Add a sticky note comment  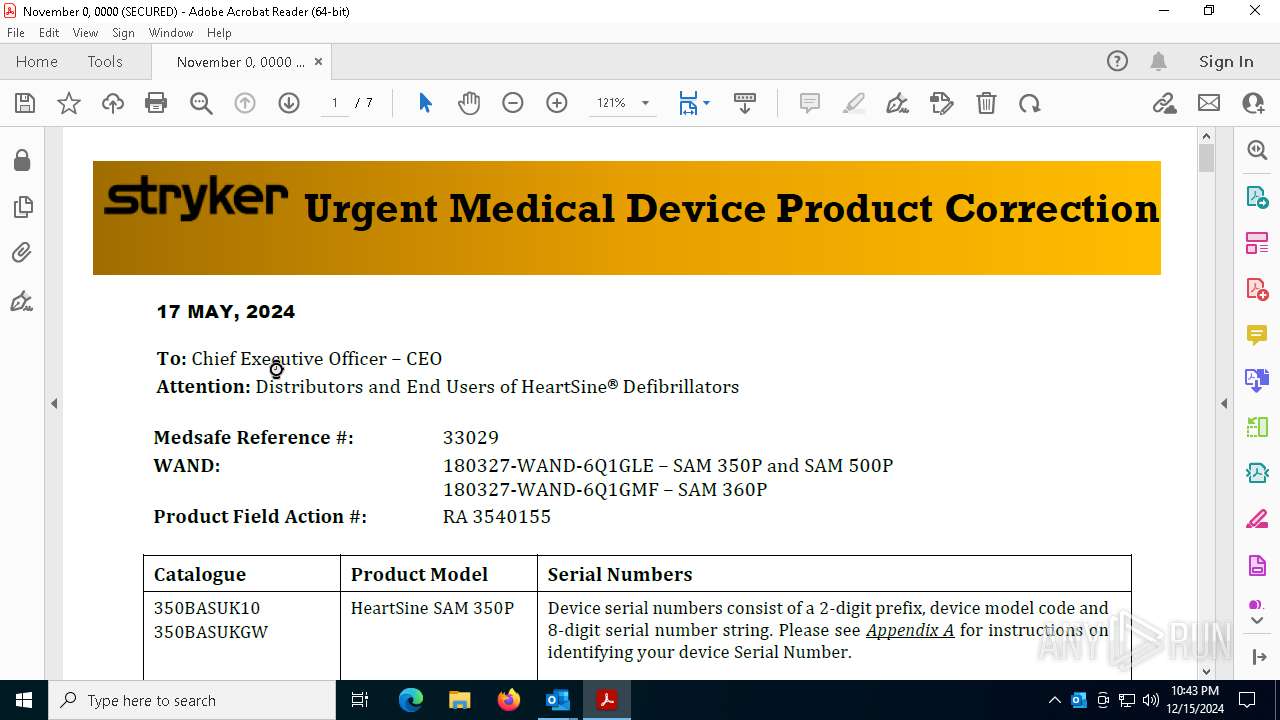tap(810, 103)
